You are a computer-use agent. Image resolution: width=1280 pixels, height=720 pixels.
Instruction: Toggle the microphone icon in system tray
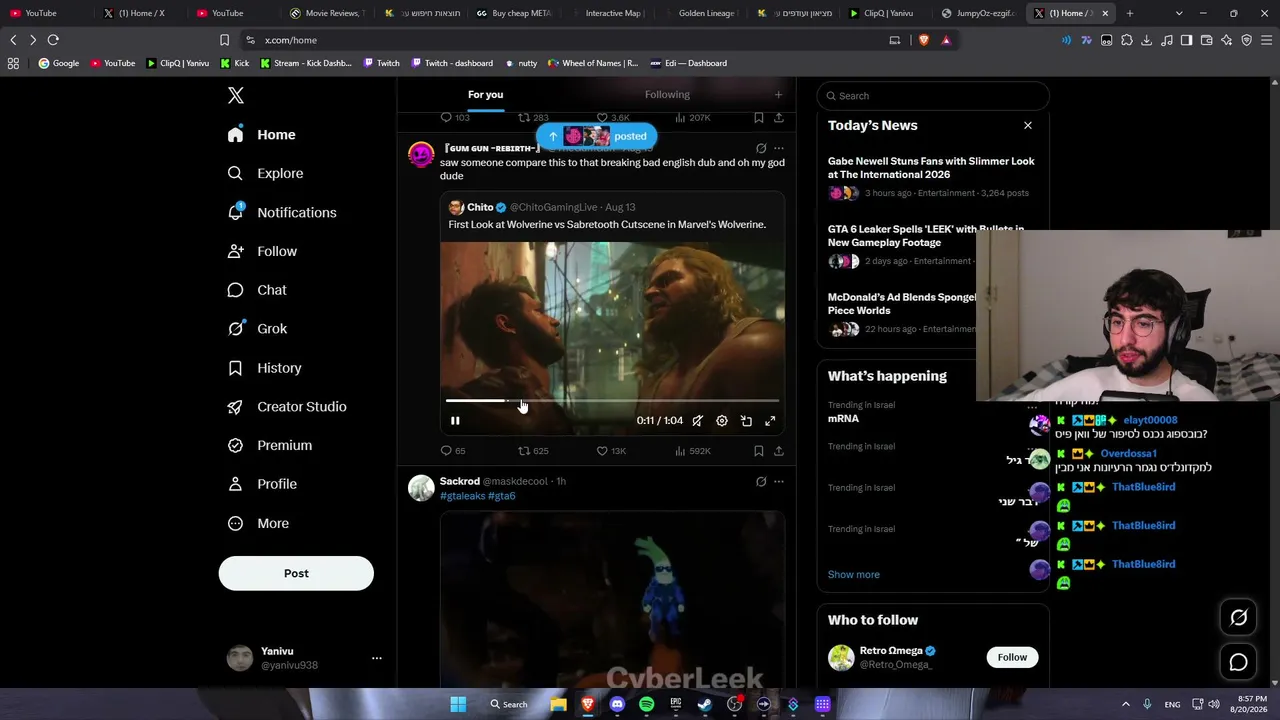(1147, 704)
